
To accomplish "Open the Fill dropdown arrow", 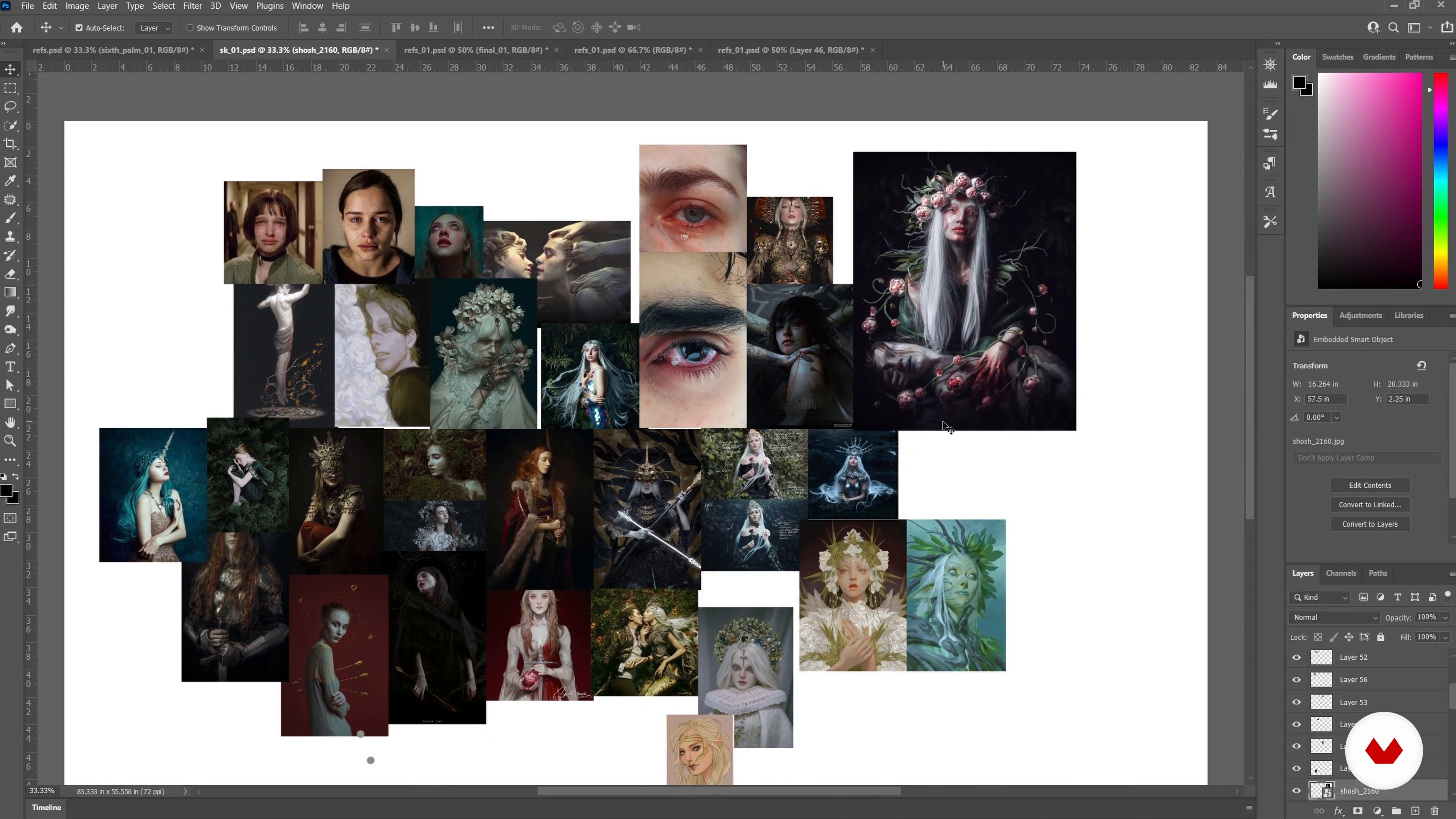I will [x=1446, y=637].
